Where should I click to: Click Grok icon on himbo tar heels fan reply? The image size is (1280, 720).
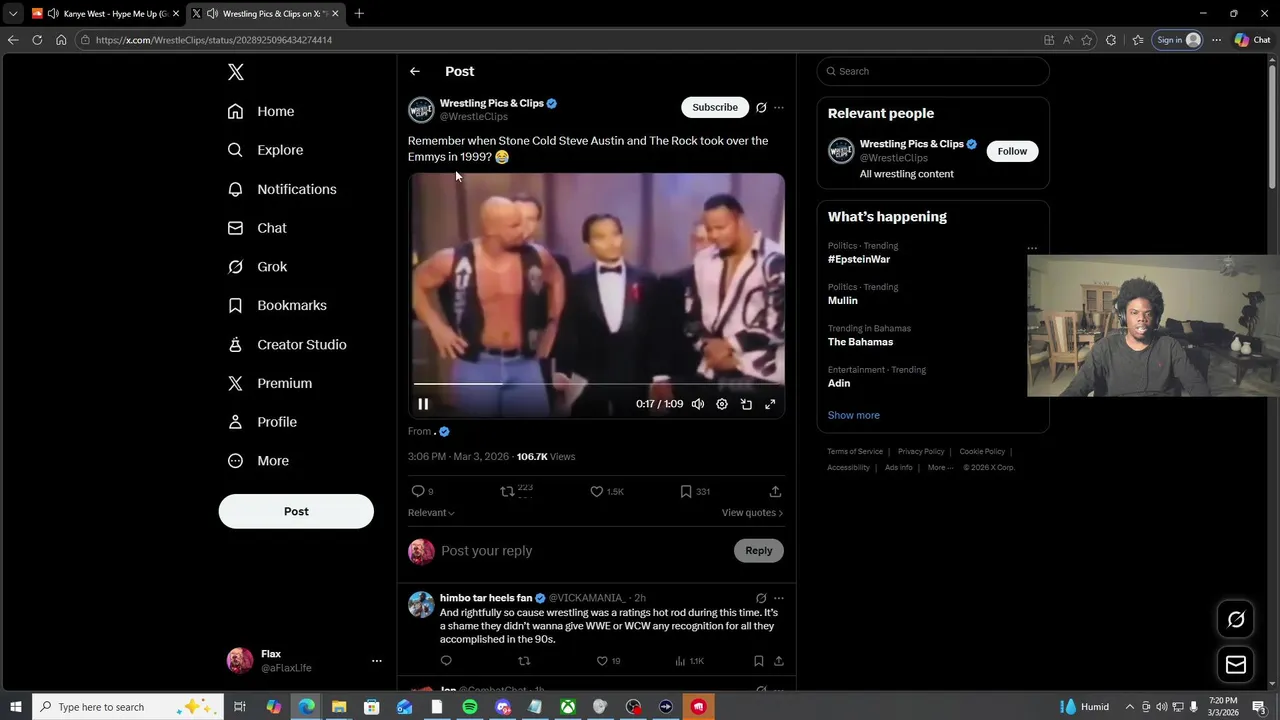pos(761,598)
